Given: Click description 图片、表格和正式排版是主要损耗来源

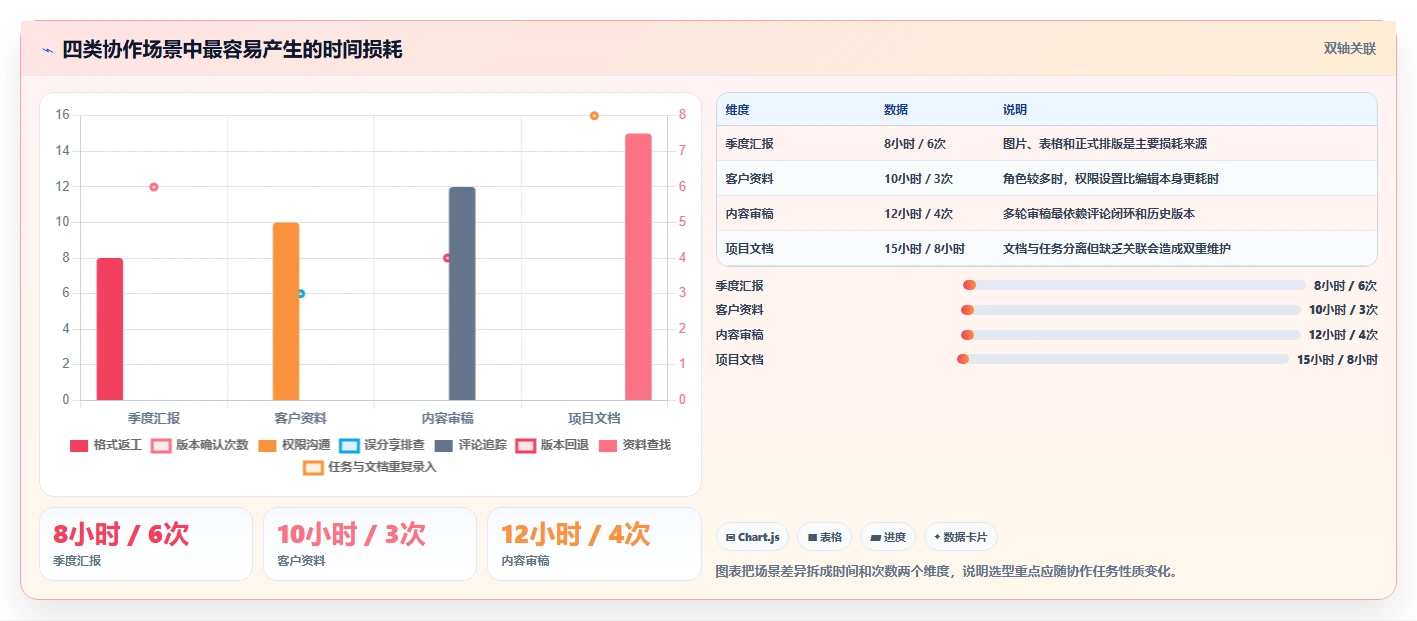Looking at the screenshot, I should [1105, 144].
